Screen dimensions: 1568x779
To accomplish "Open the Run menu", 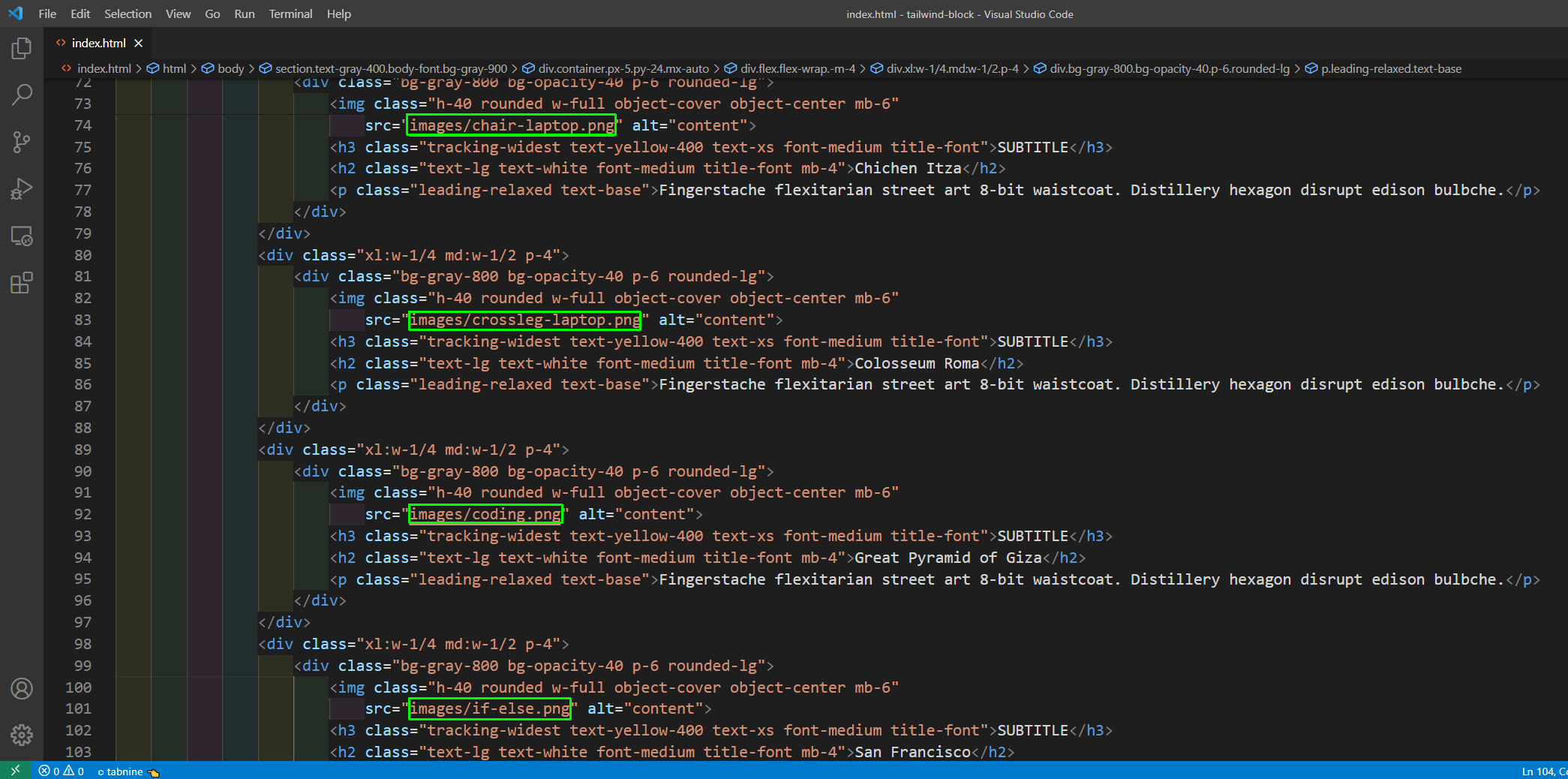I will coord(245,14).
